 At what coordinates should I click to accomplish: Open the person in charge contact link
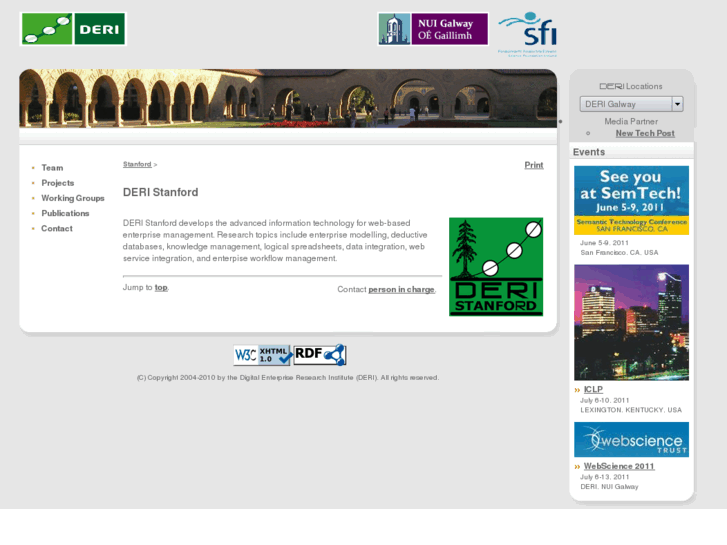(401, 289)
